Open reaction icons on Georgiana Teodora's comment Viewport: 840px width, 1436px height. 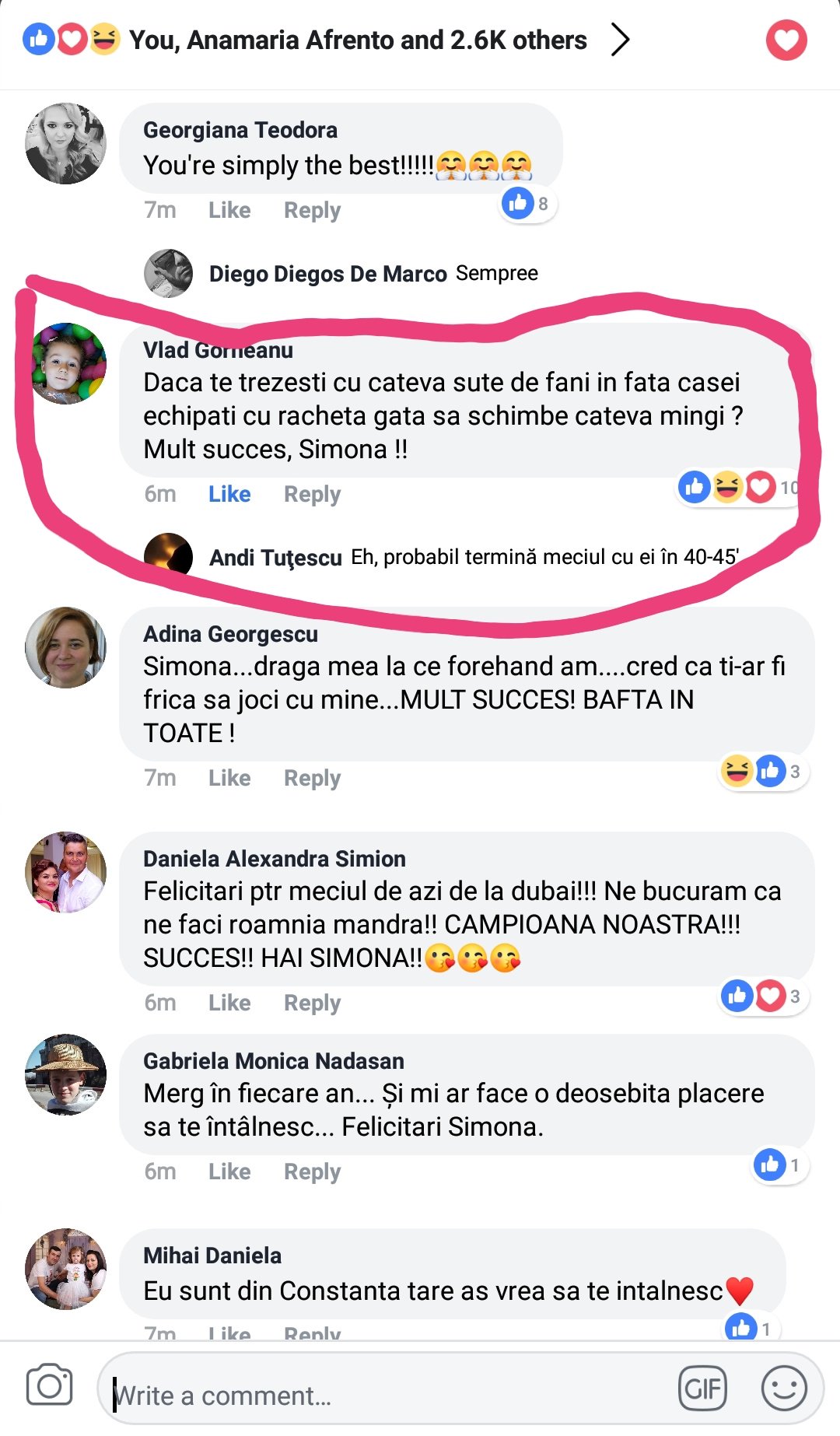click(x=528, y=204)
